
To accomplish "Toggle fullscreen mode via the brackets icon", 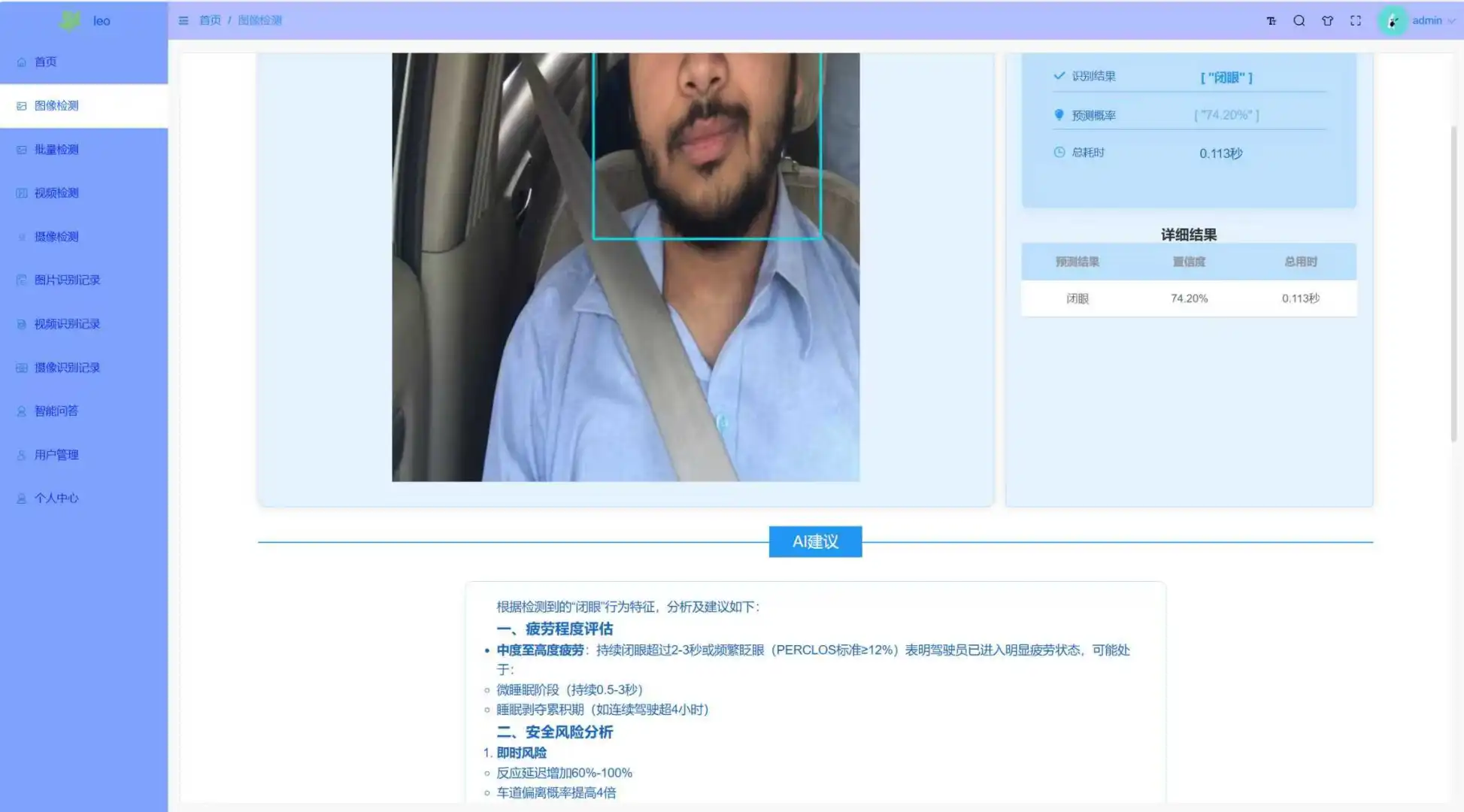I will coord(1356,20).
